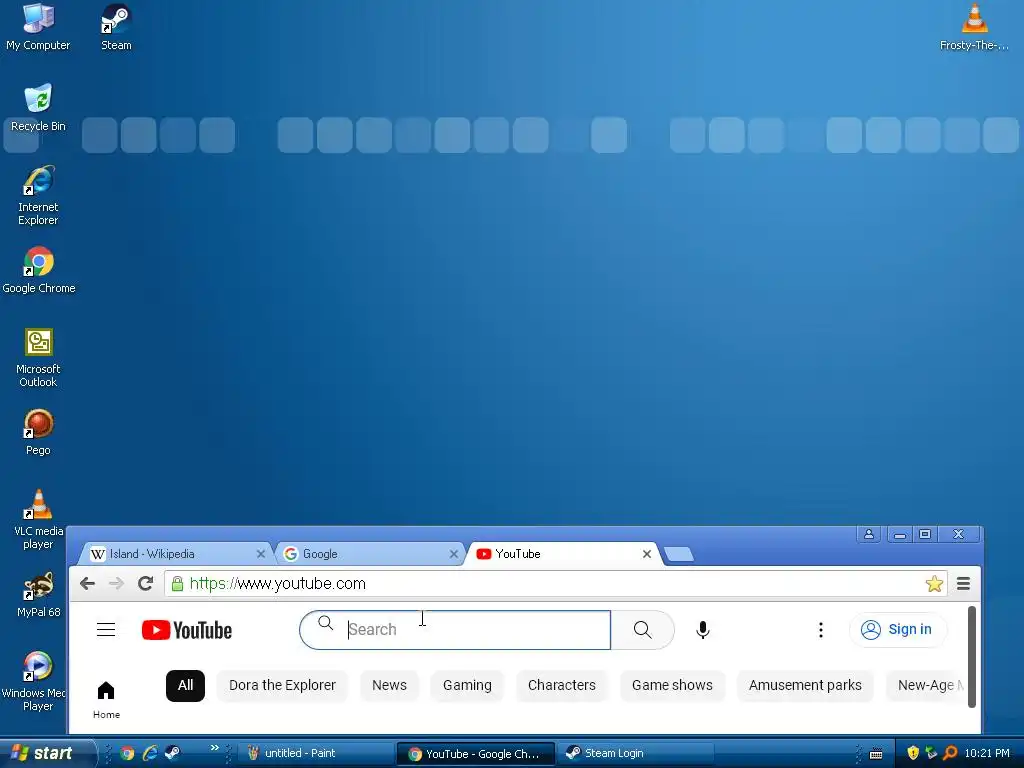The image size is (1024, 768).
Task: Launch Google Chrome desktop shortcut
Action: coord(39,270)
